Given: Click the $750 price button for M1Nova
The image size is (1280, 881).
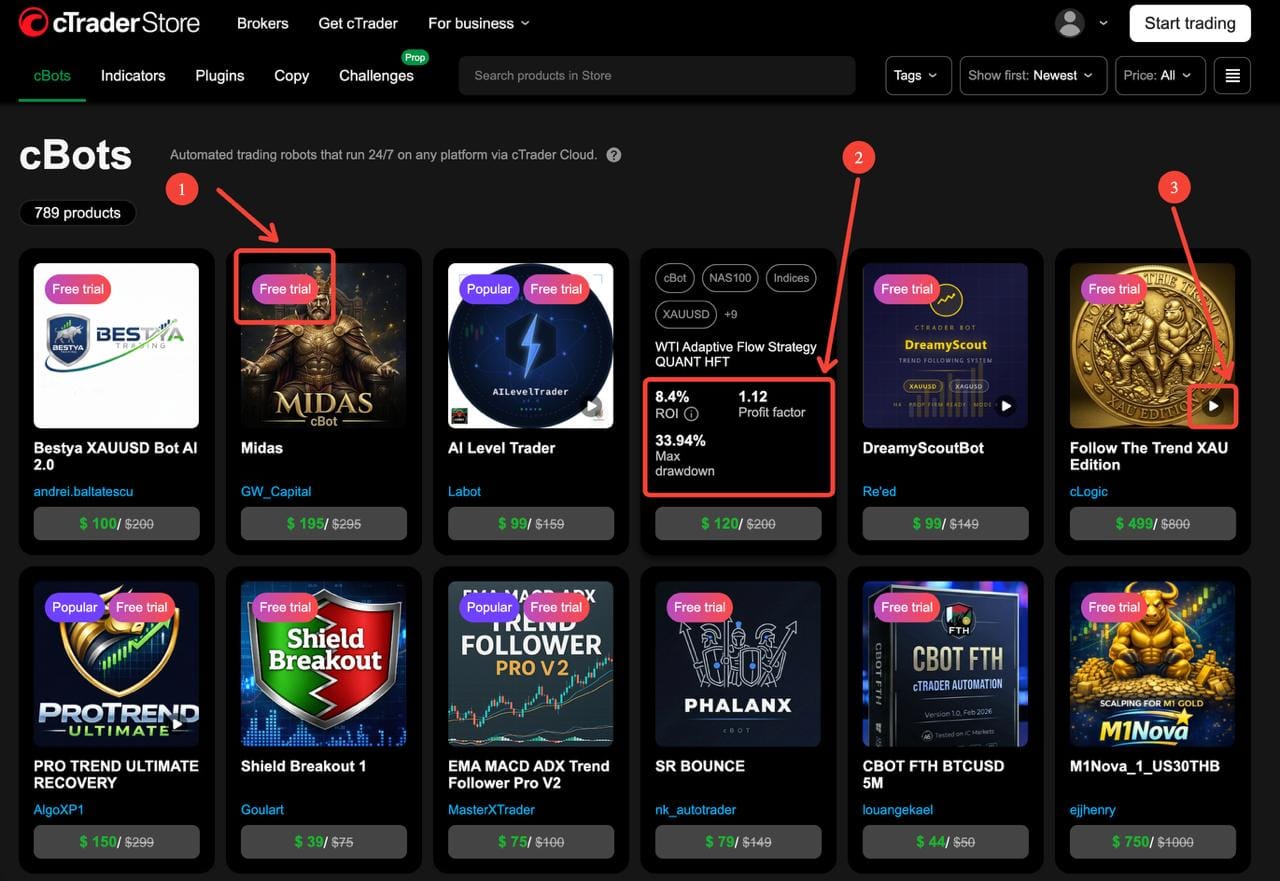Looking at the screenshot, I should tap(1152, 841).
